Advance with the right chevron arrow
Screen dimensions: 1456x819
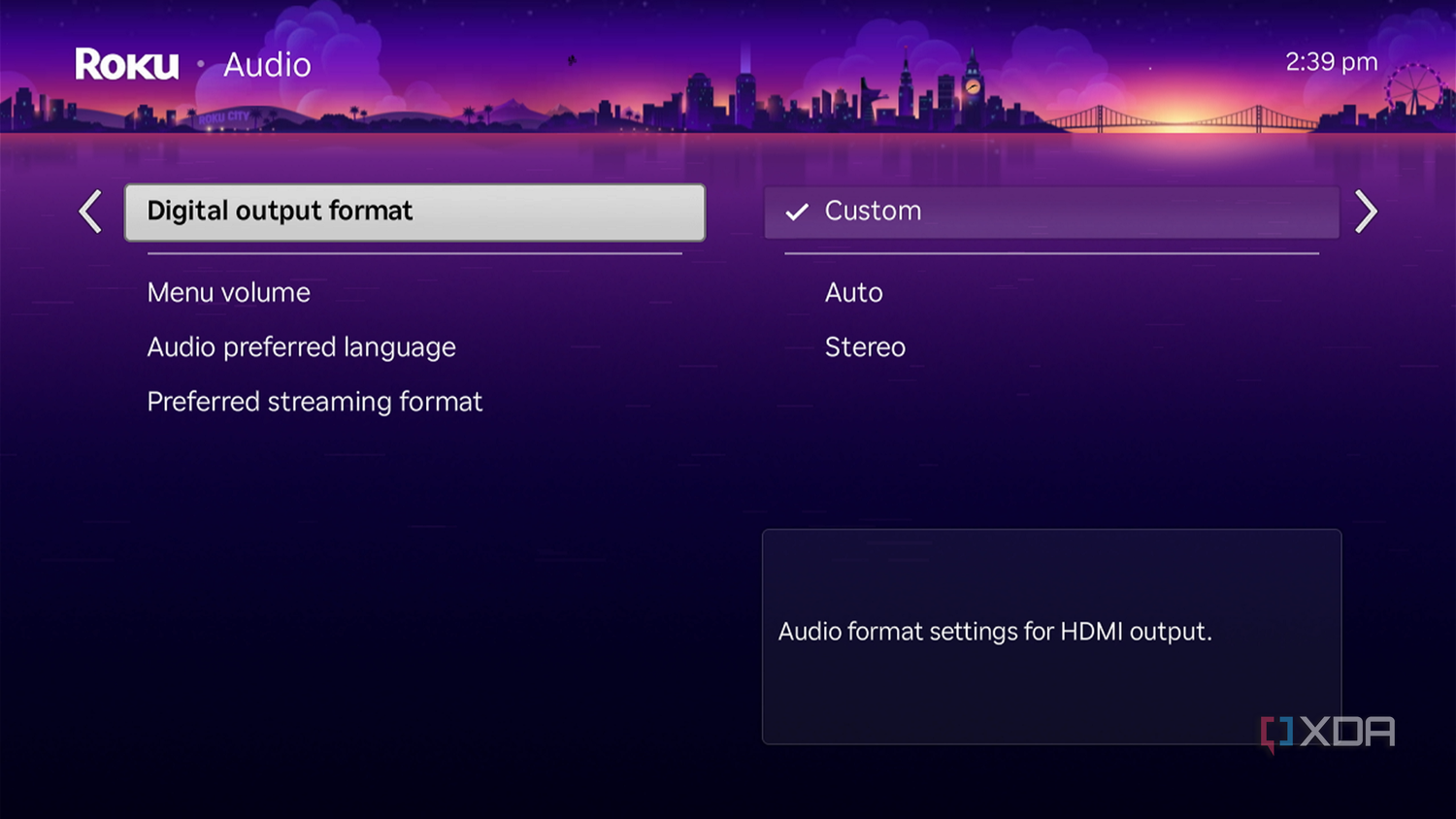[x=1365, y=212]
